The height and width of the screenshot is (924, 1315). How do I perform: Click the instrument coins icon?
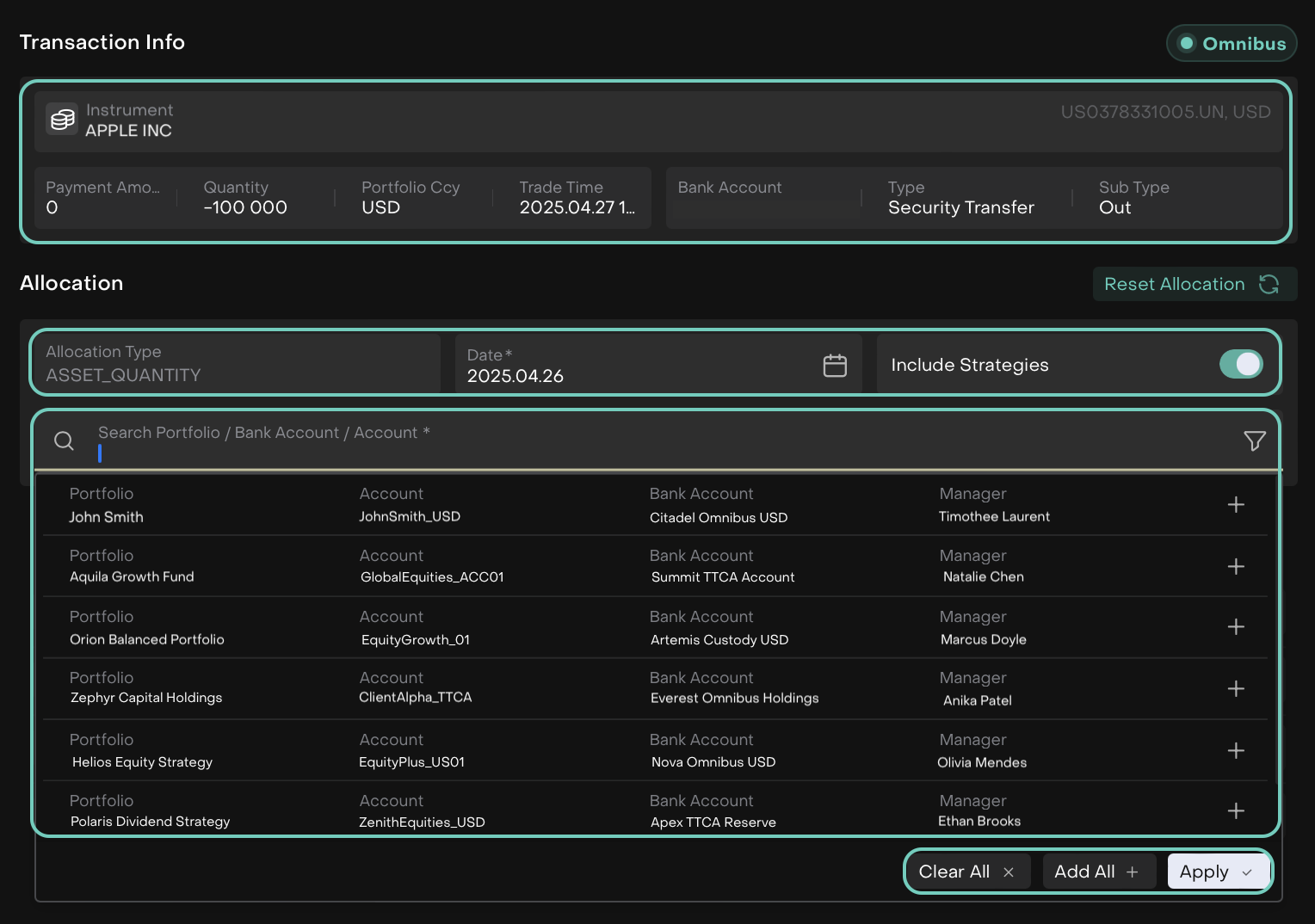(x=62, y=120)
